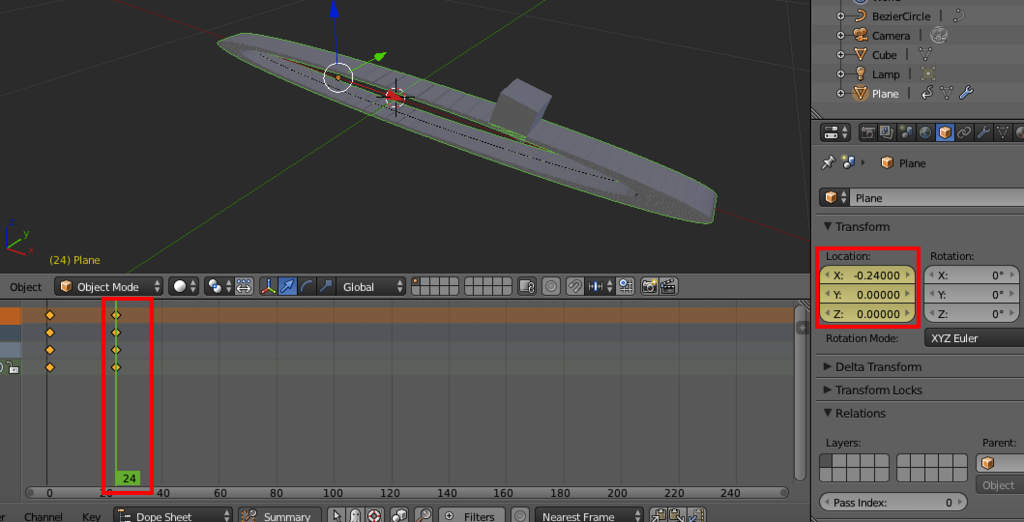The height and width of the screenshot is (522, 1024).
Task: Click the second layer button grid
Action: [488, 287]
